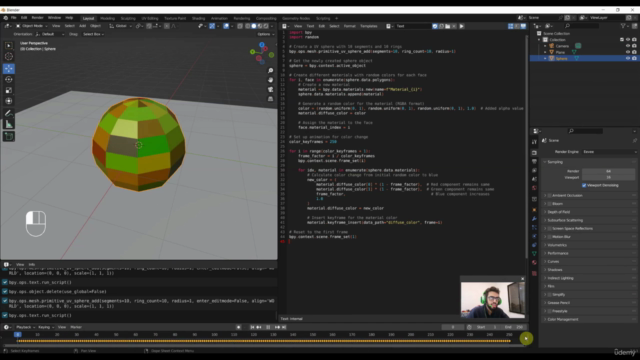Image resolution: width=640 pixels, height=360 pixels.
Task: Click the Sphere mesh data icon in outliner
Action: tap(577, 58)
